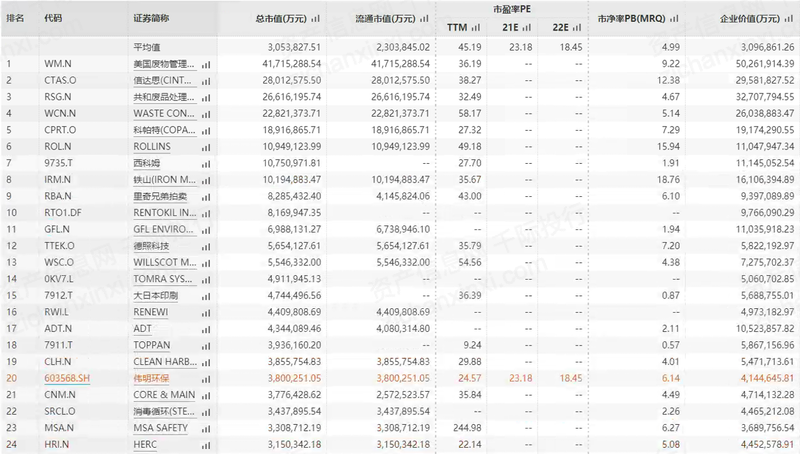Open chart icon for IRM.N row
The height and width of the screenshot is (454, 800).
pos(206,181)
